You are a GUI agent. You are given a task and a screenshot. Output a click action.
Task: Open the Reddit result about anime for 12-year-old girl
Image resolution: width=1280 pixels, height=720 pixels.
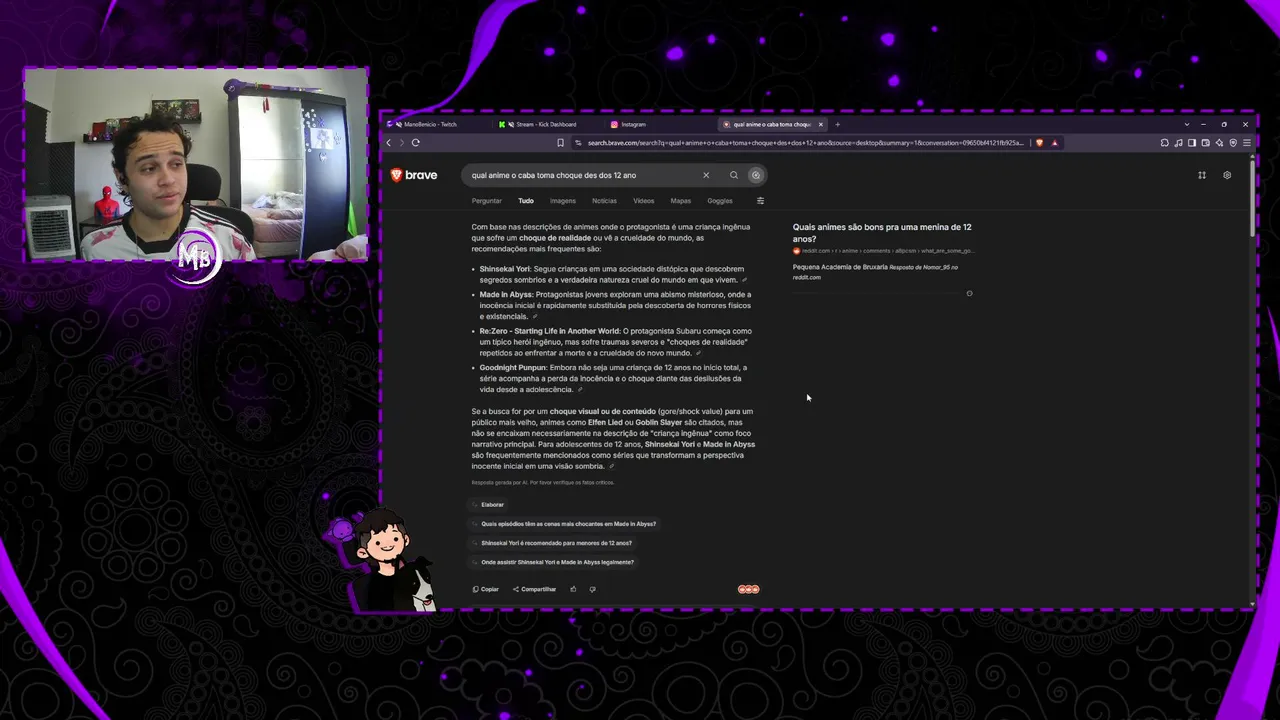[x=882, y=233]
